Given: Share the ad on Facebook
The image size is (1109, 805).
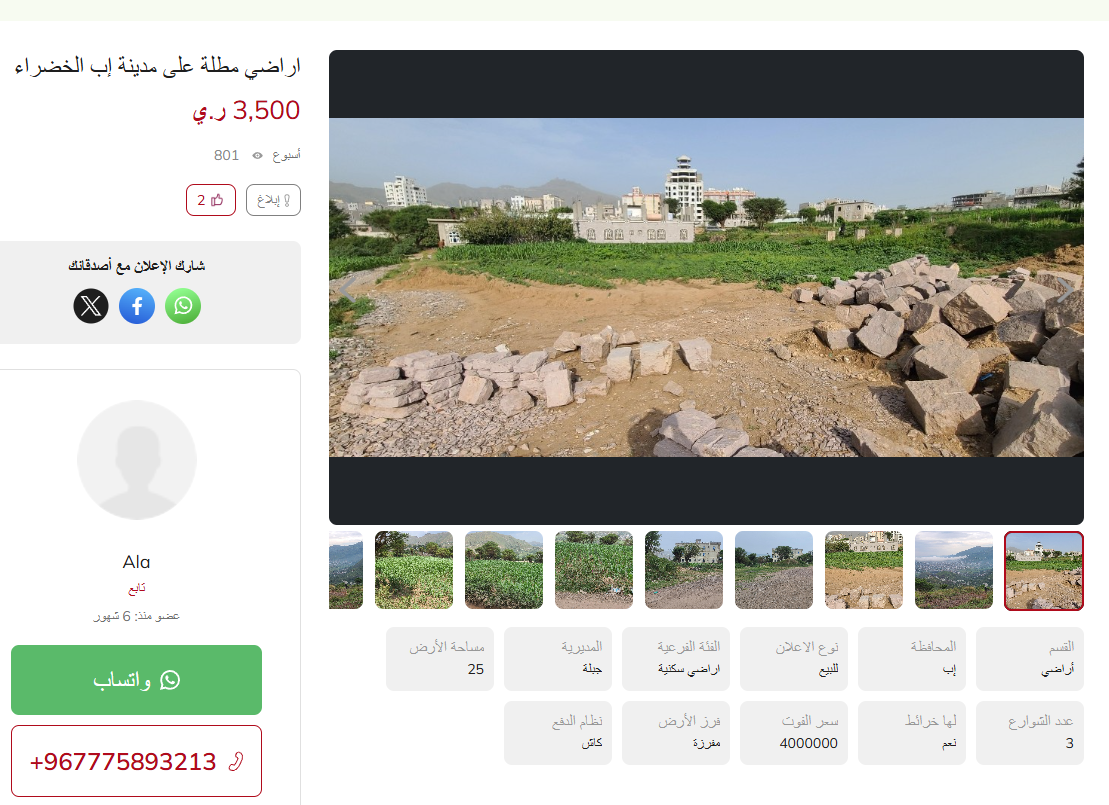Looking at the screenshot, I should [x=137, y=306].
